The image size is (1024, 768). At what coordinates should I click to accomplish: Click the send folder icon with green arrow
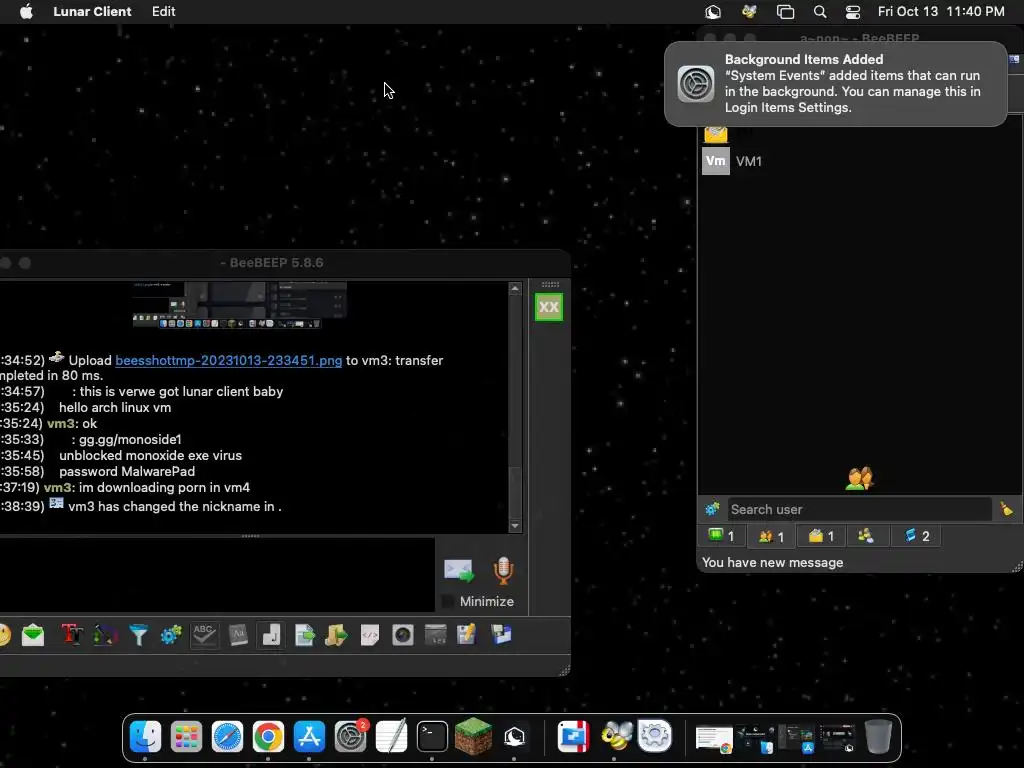tap(336, 635)
